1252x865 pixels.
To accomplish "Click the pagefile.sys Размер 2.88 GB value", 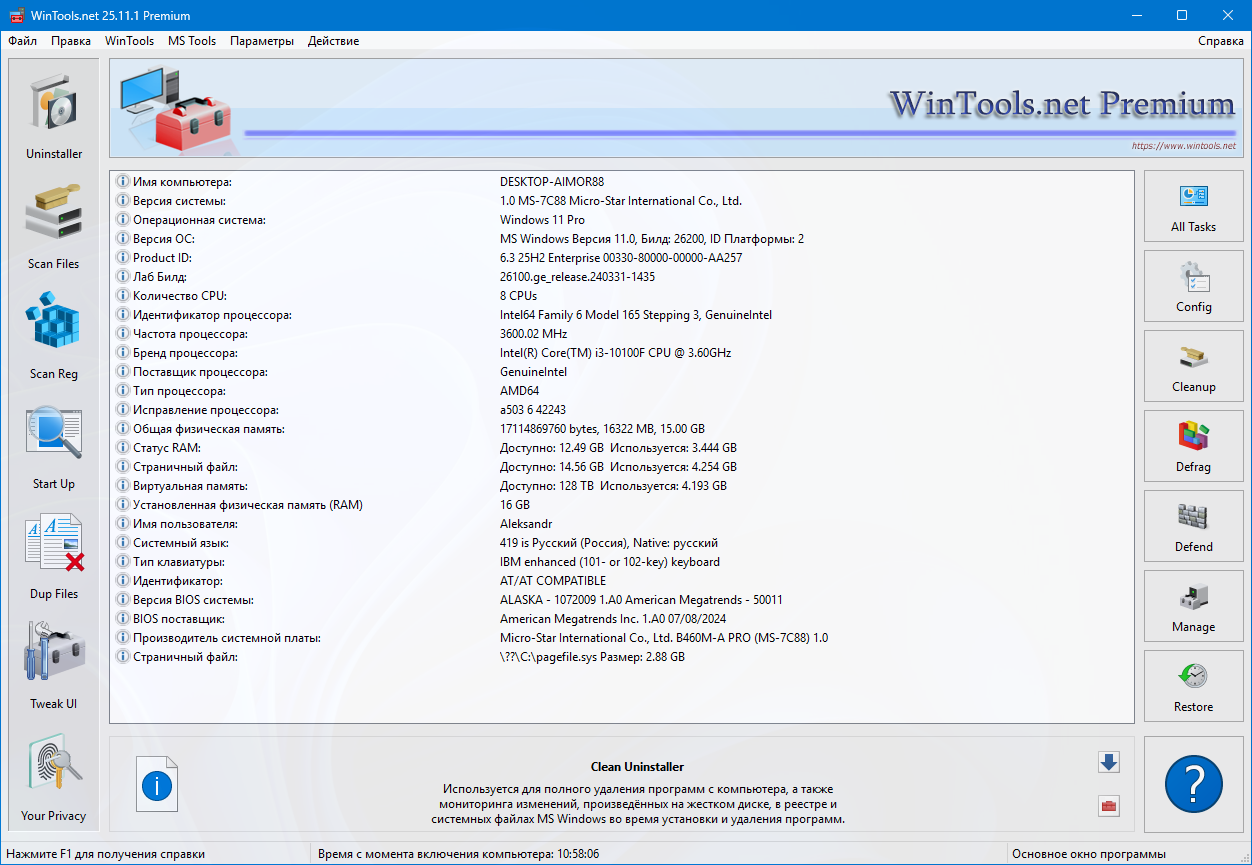I will pyautogui.click(x=593, y=657).
